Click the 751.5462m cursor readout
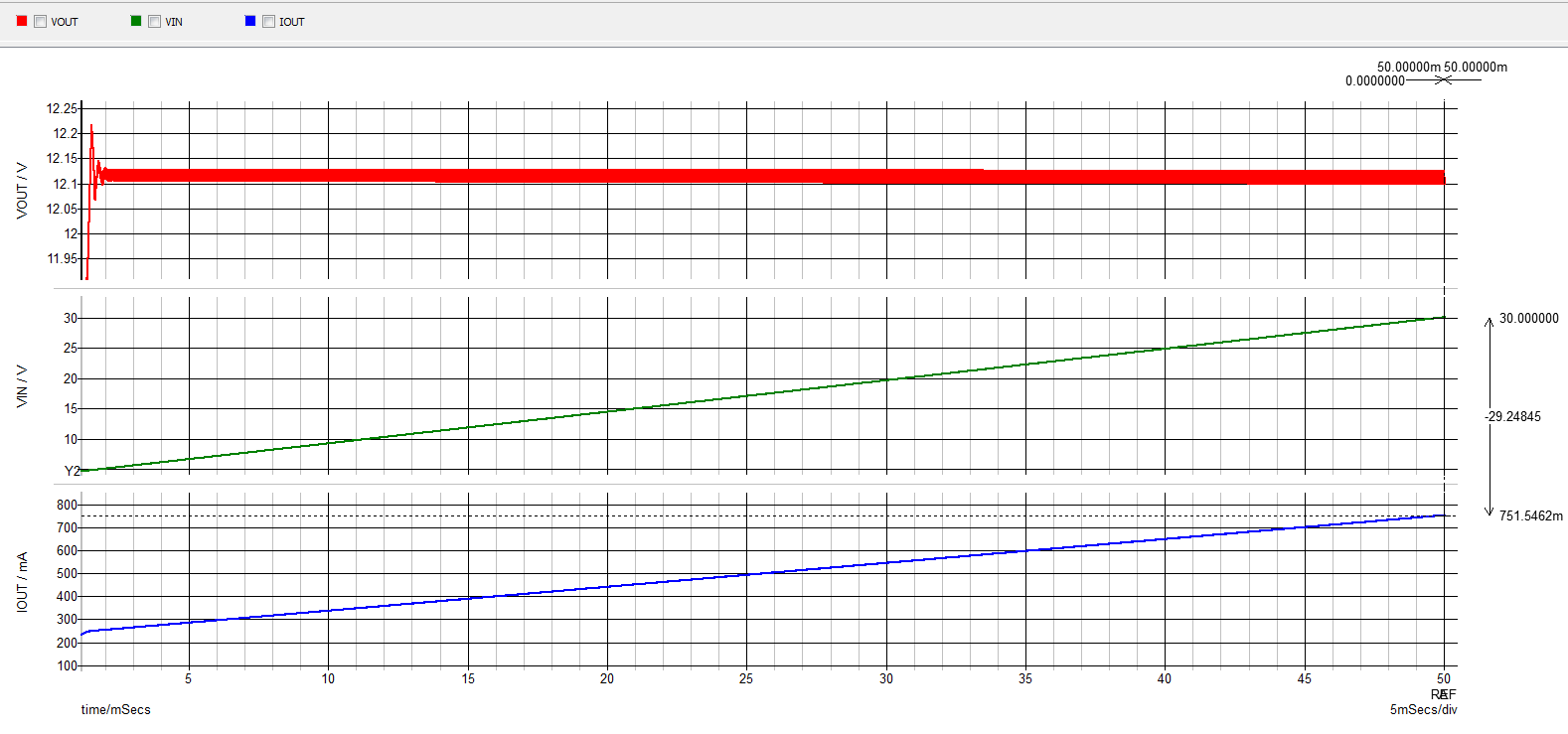 (x=1531, y=515)
